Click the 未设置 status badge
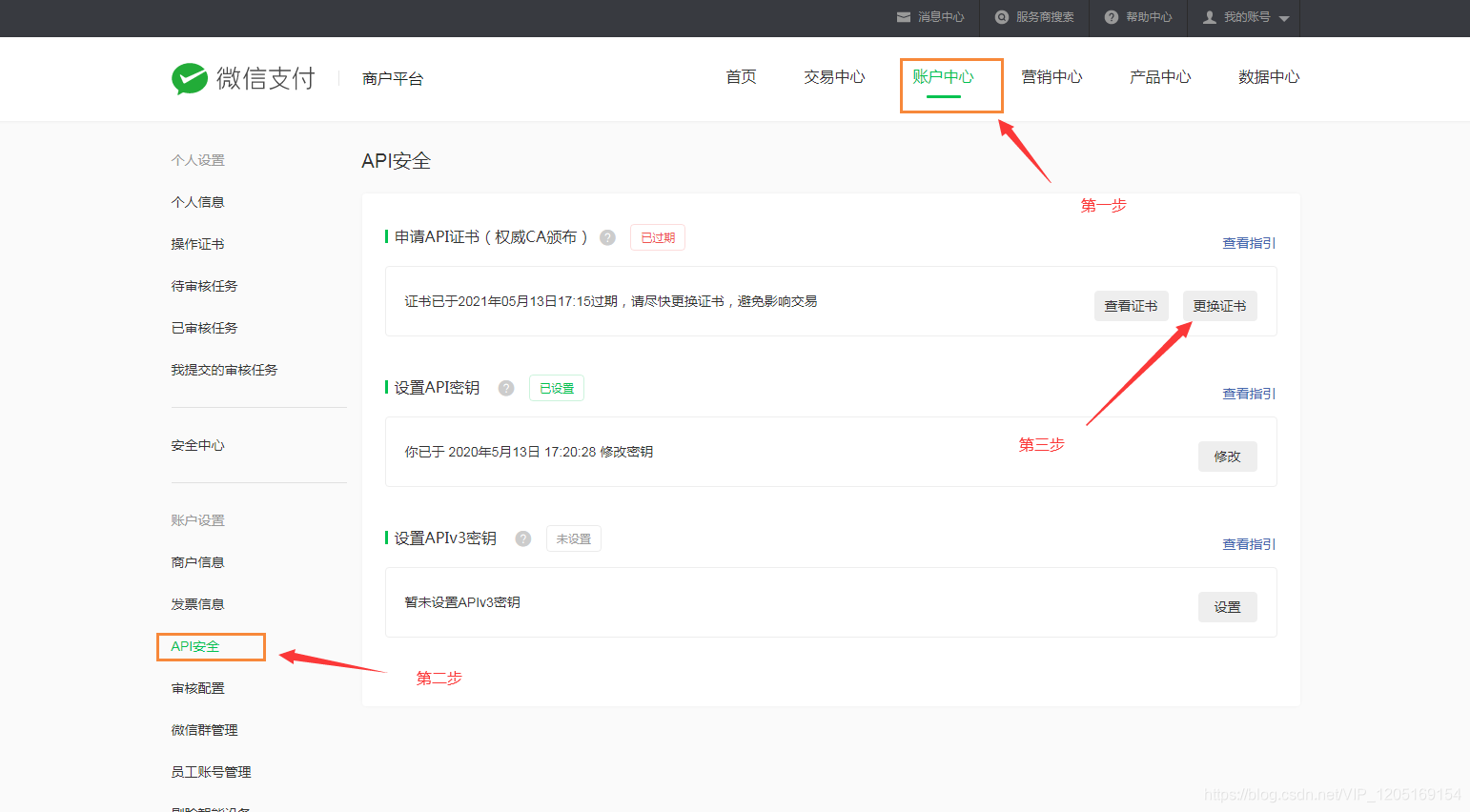Viewport: 1470px width, 812px height. click(x=574, y=538)
